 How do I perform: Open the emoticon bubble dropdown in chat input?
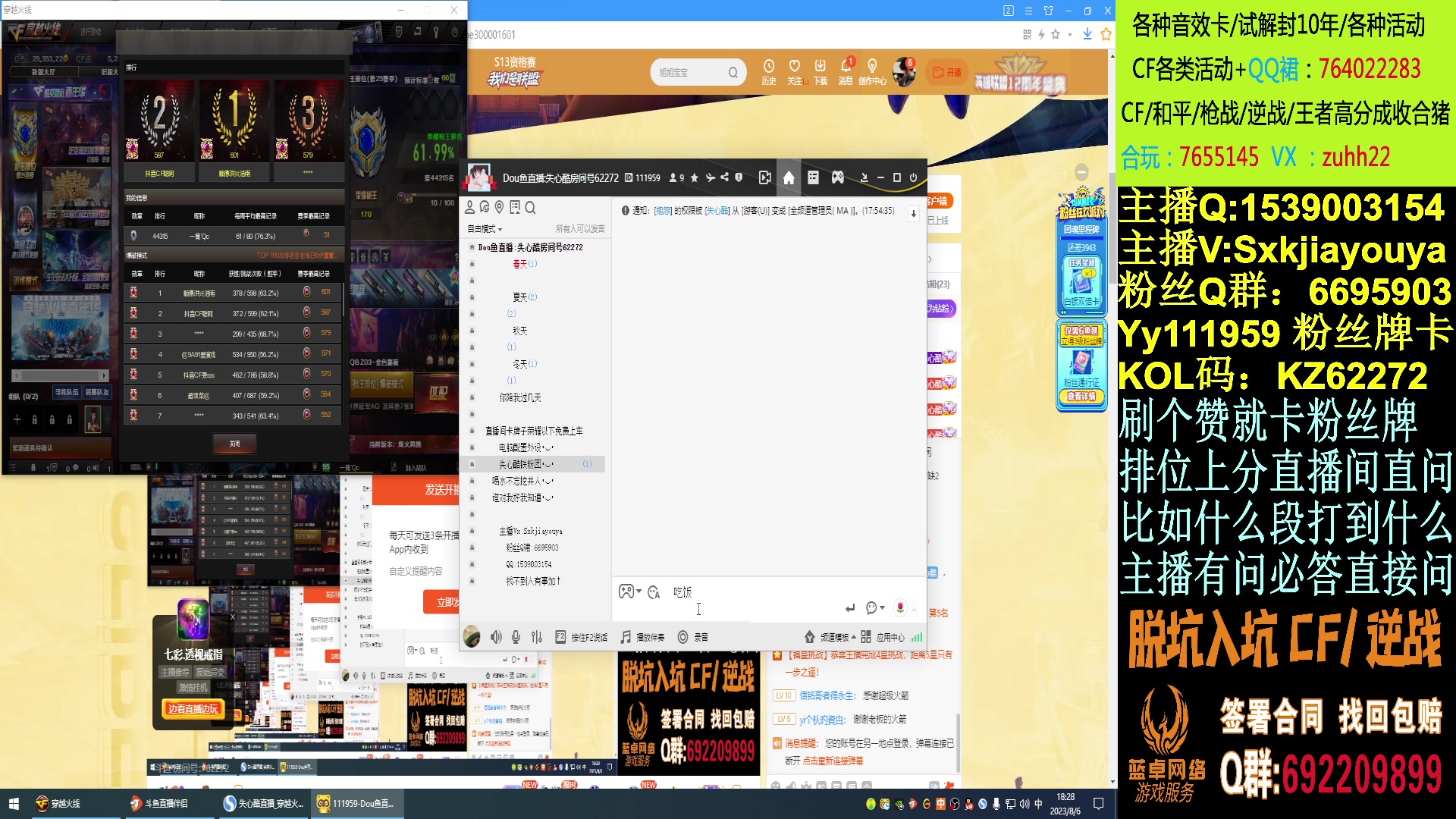[875, 607]
